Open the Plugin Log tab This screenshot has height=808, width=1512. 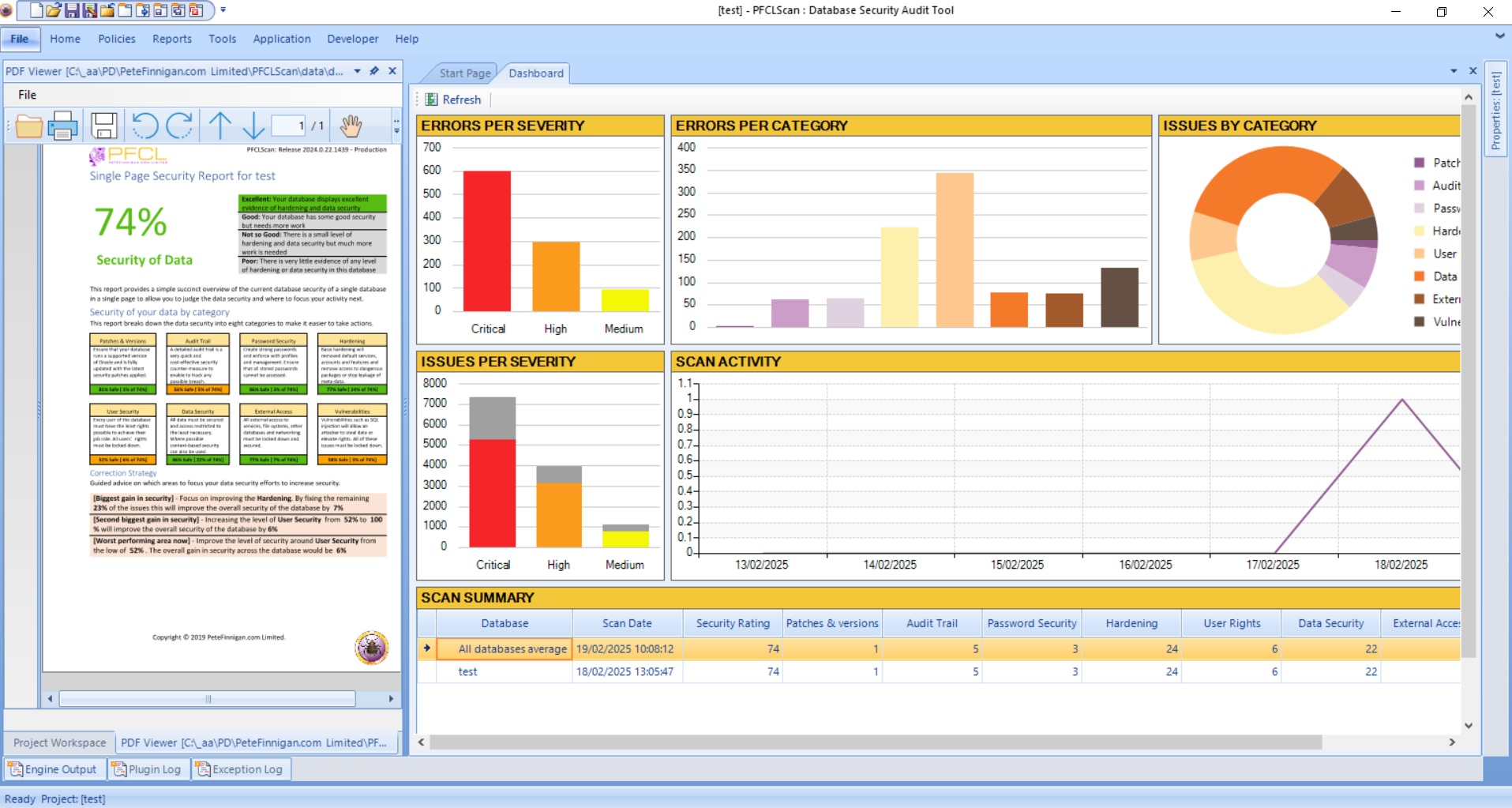(147, 769)
